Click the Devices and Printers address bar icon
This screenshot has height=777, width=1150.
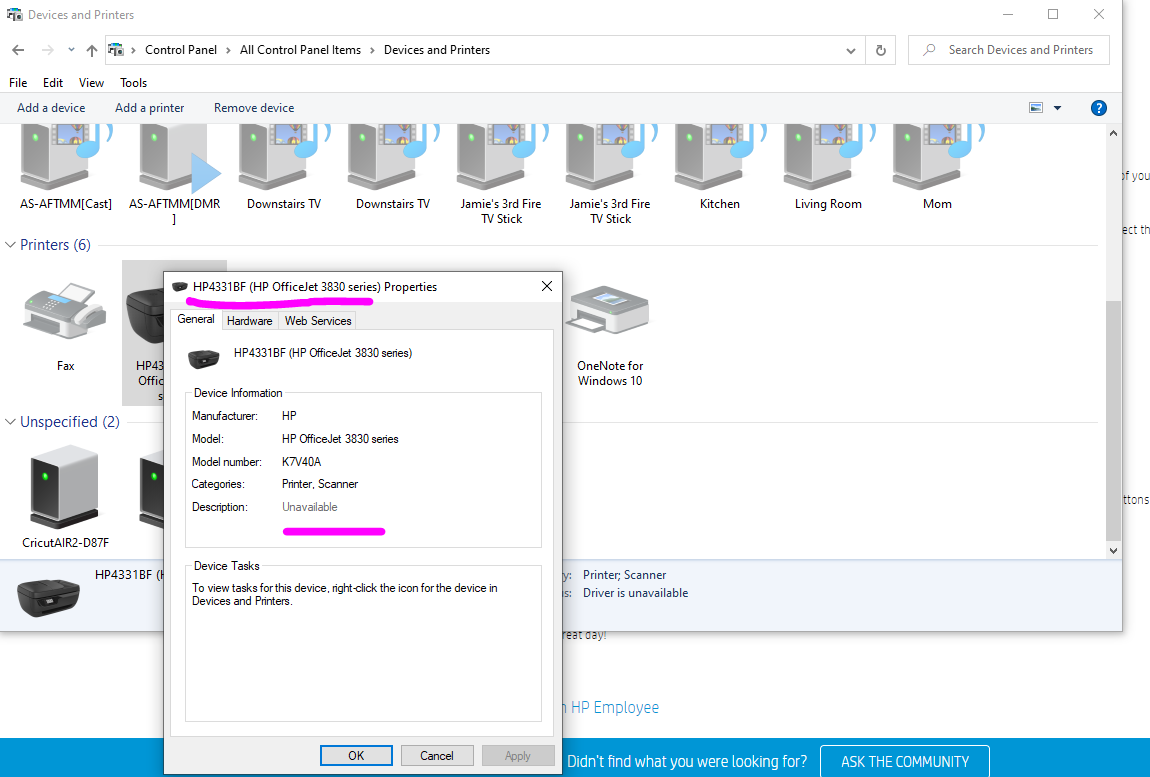coord(116,50)
